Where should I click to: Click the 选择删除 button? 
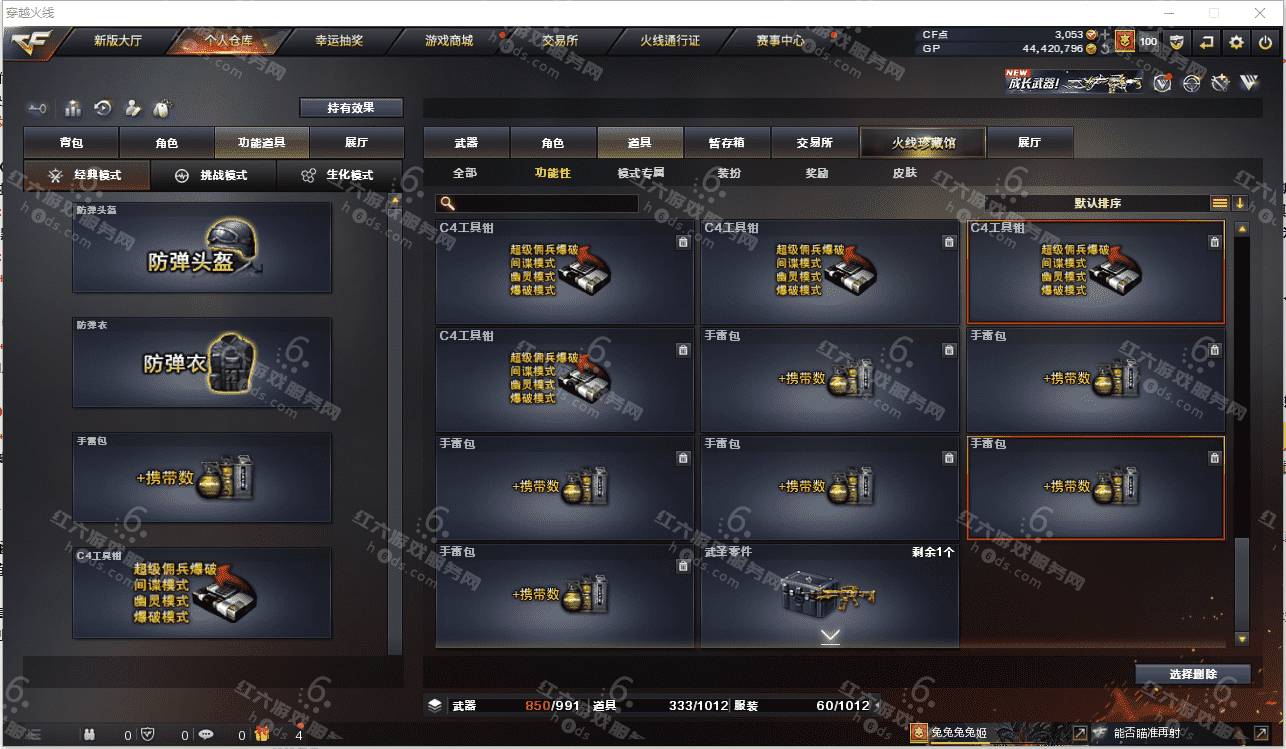coord(1193,674)
